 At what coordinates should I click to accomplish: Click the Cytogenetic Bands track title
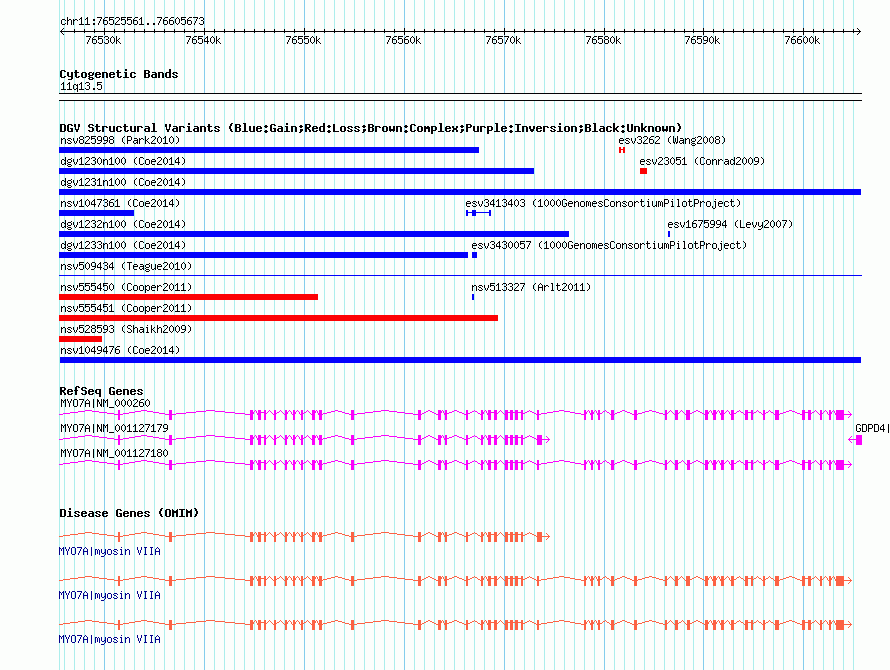coord(119,74)
